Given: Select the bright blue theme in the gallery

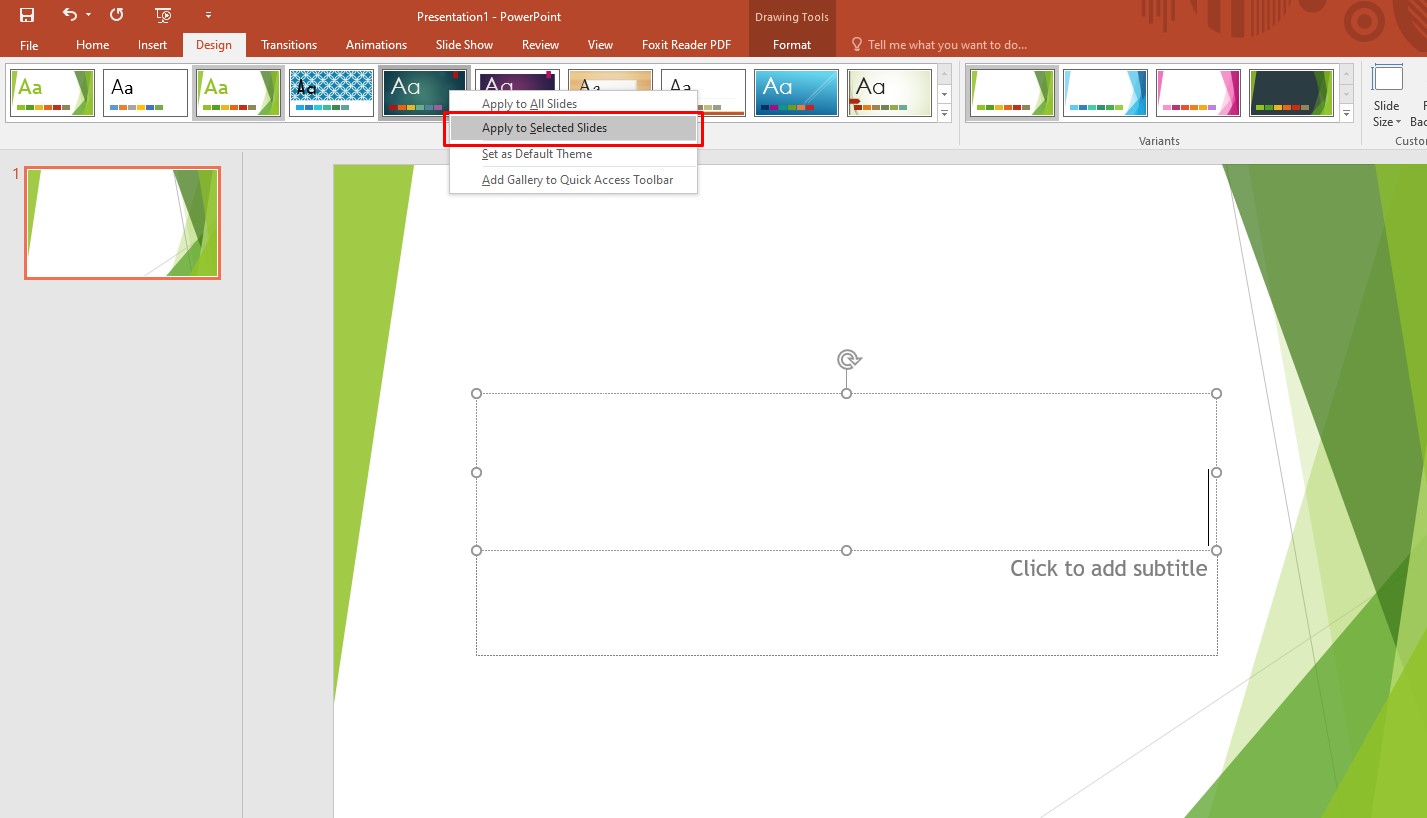Looking at the screenshot, I should [x=796, y=92].
